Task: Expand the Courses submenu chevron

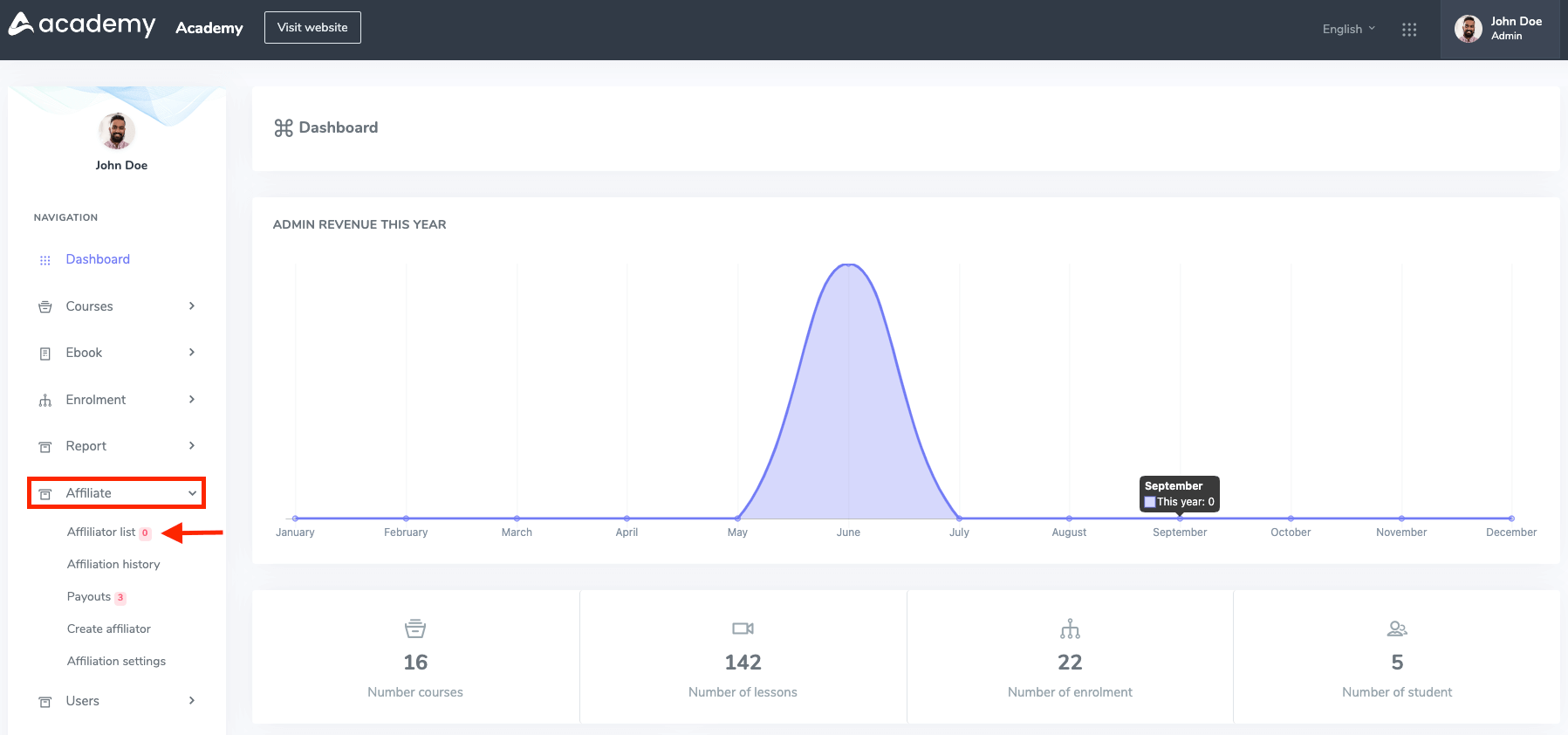Action: click(192, 306)
